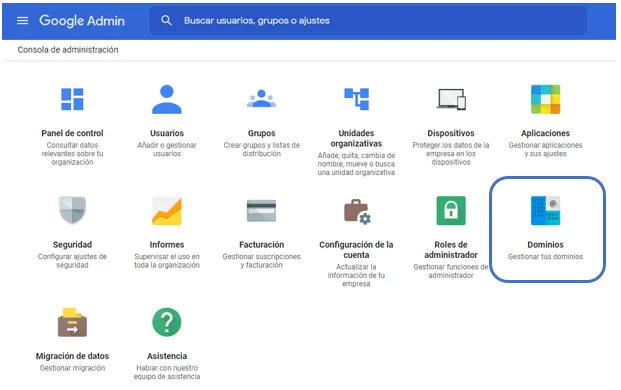621x390 pixels.
Task: Click the Seguridad title link
Action: click(72, 245)
